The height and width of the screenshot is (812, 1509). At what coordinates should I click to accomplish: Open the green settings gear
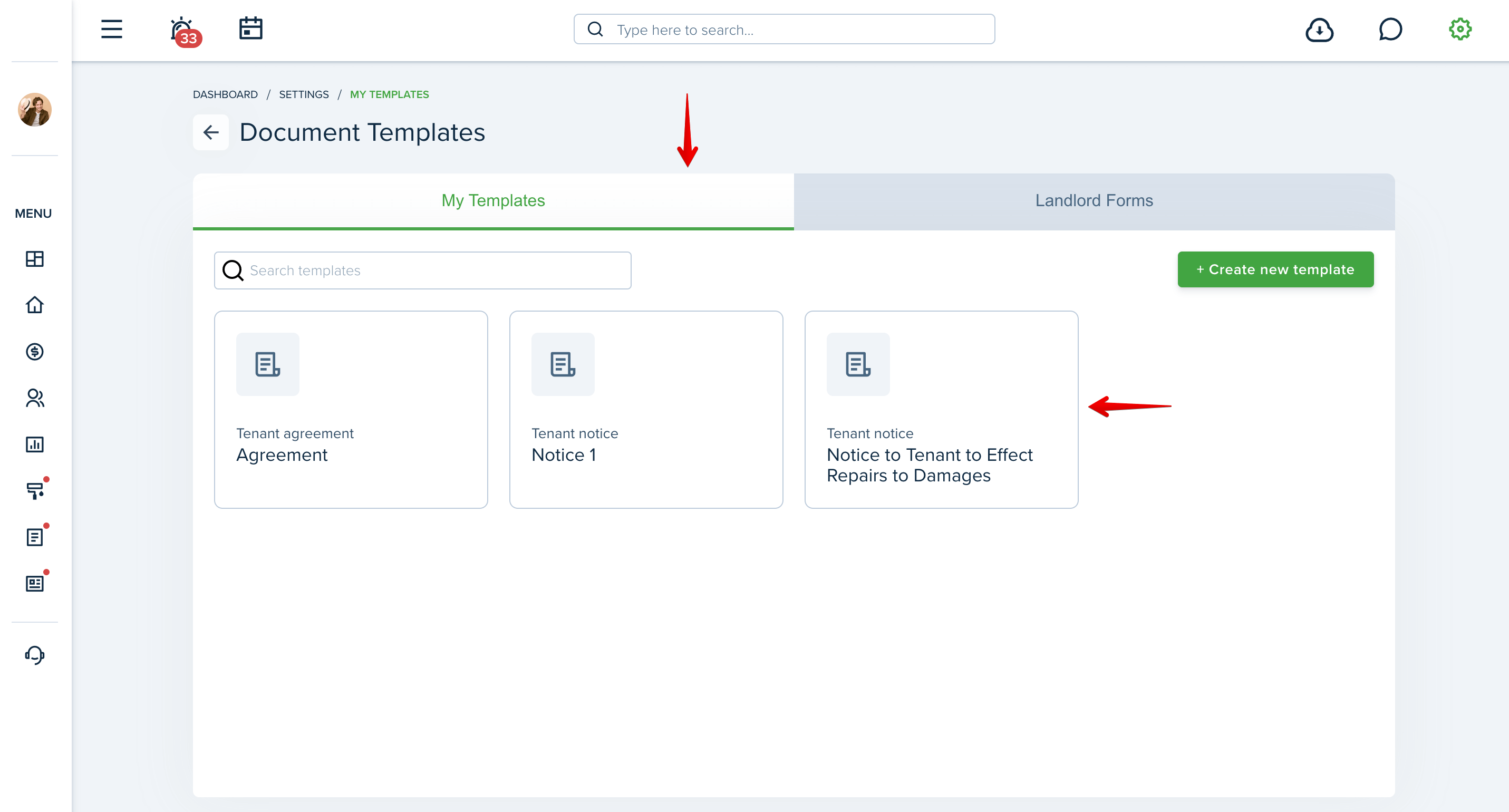click(x=1460, y=28)
